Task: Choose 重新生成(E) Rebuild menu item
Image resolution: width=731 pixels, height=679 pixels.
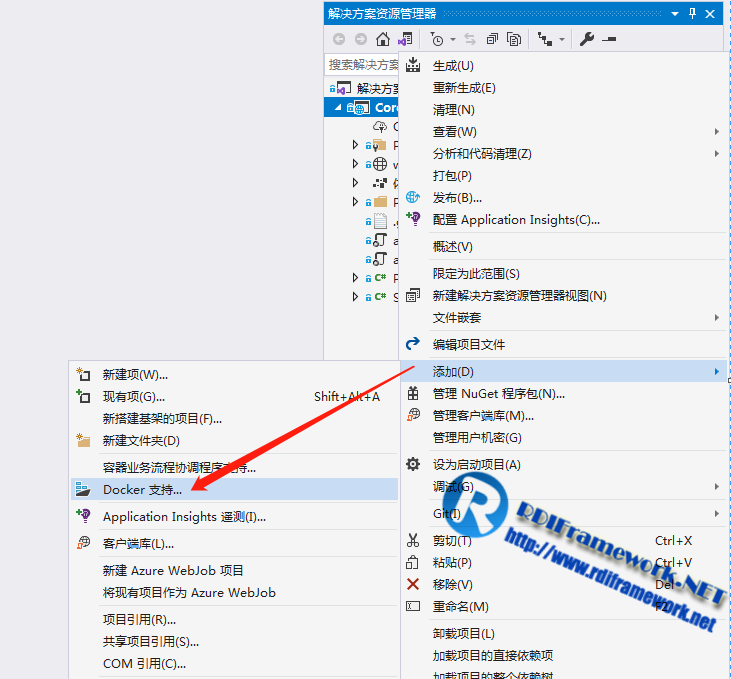Action: point(562,88)
